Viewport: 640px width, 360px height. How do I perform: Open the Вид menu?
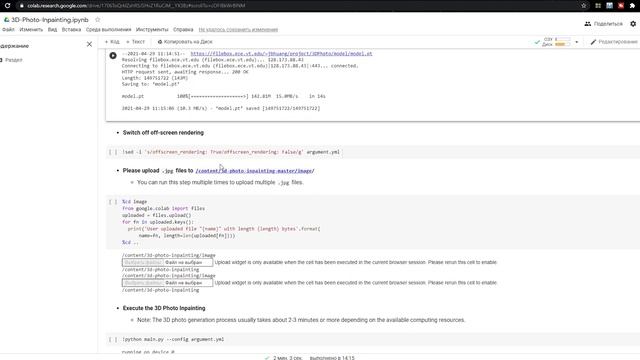(52, 29)
